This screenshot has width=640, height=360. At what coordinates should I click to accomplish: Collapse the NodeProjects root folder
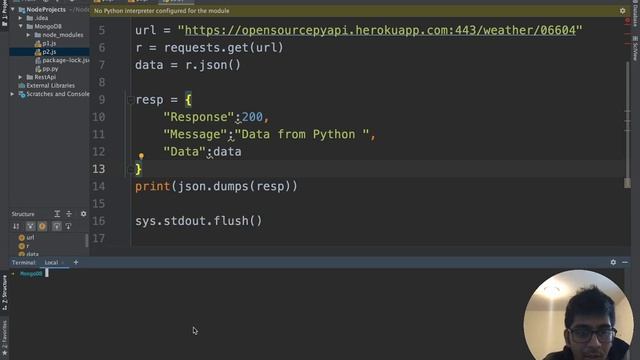point(13,9)
